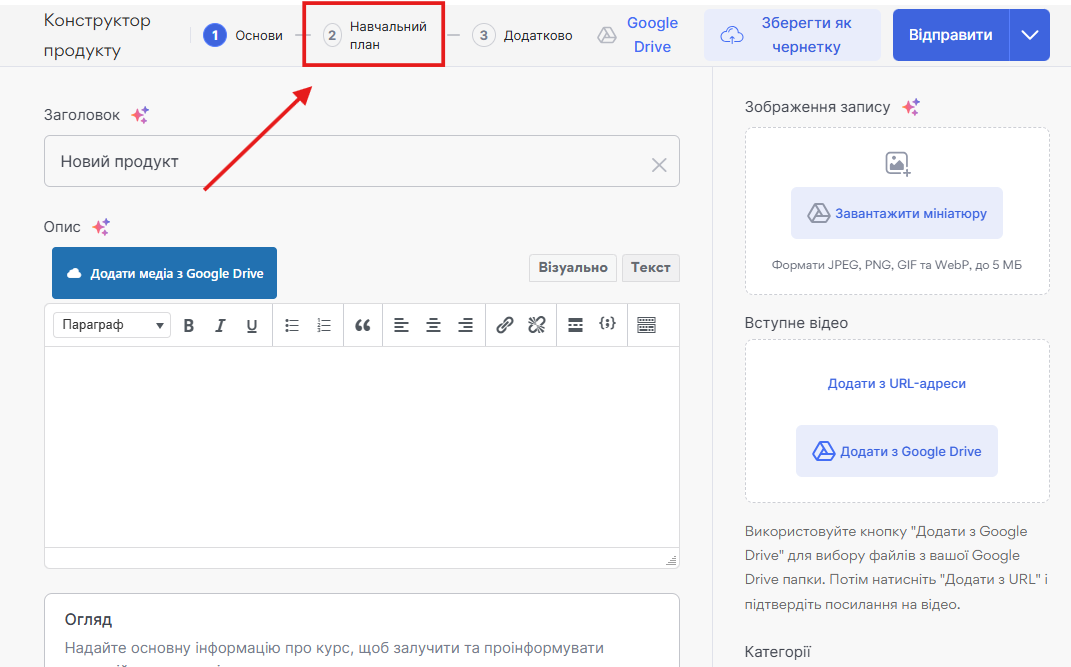Toggle the toolbar toggle keyboard icon
Viewport: 1071px width, 667px height.
click(646, 325)
